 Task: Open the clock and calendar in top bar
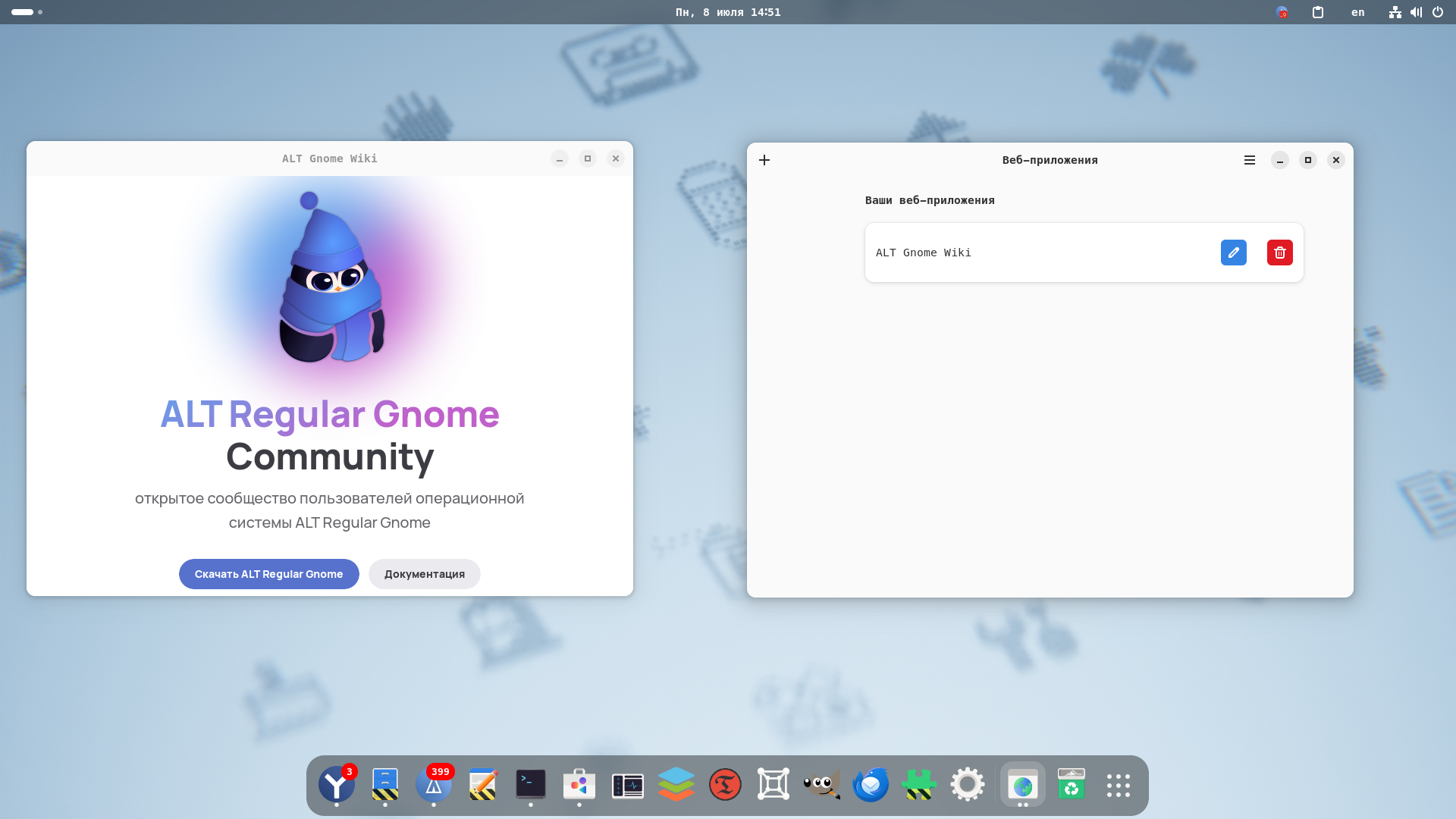[728, 12]
